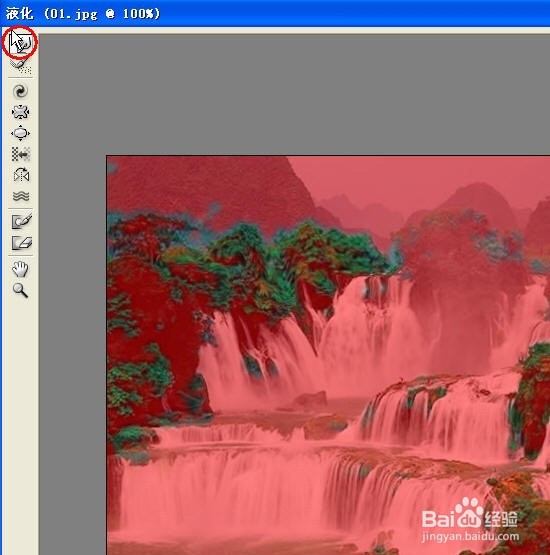Choose the Twirl Clockwise tool
This screenshot has width=550, height=555.
21,91
